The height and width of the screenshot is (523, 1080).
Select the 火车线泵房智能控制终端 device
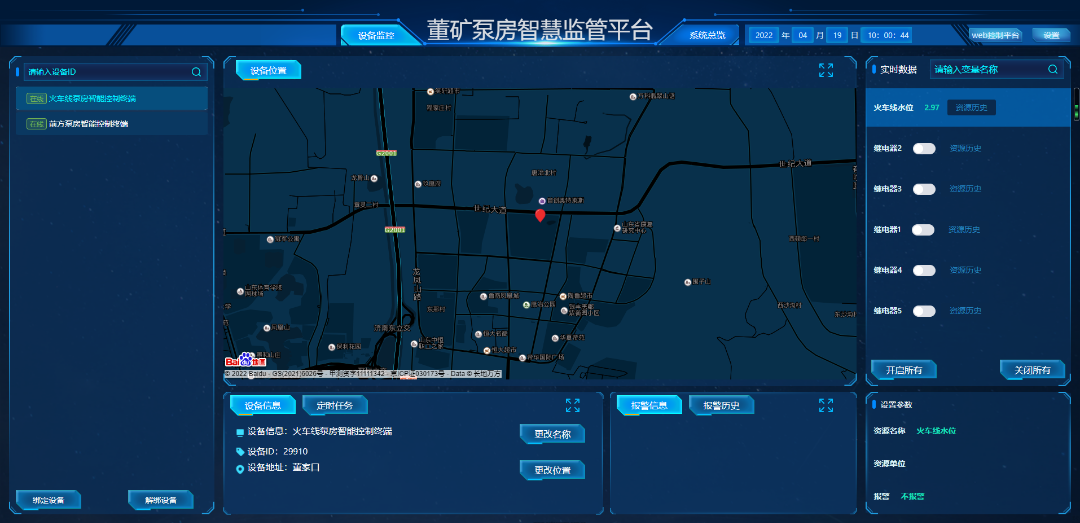pyautogui.click(x=92, y=99)
